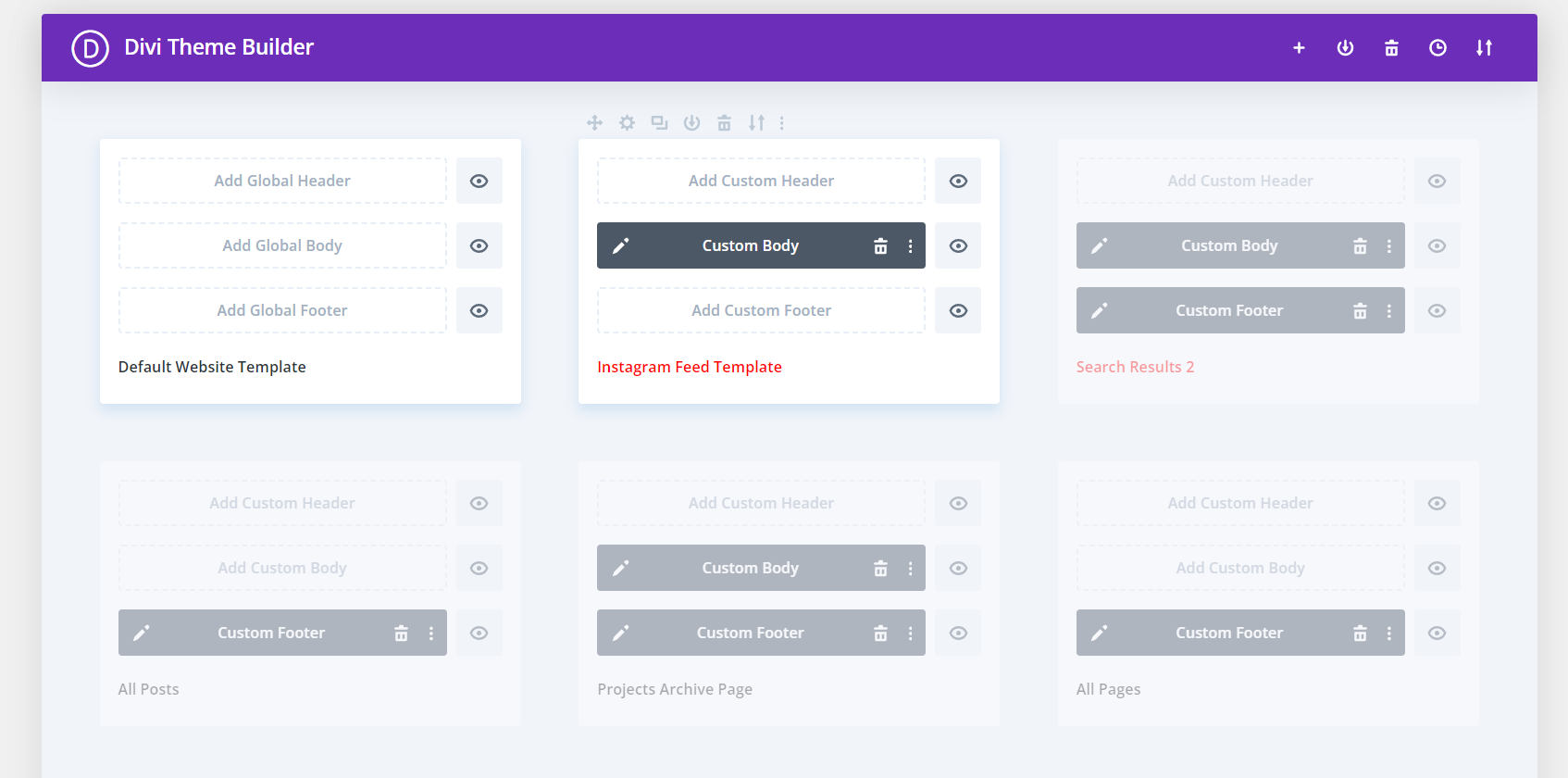Open portability import/export arrows in header

click(x=1484, y=48)
